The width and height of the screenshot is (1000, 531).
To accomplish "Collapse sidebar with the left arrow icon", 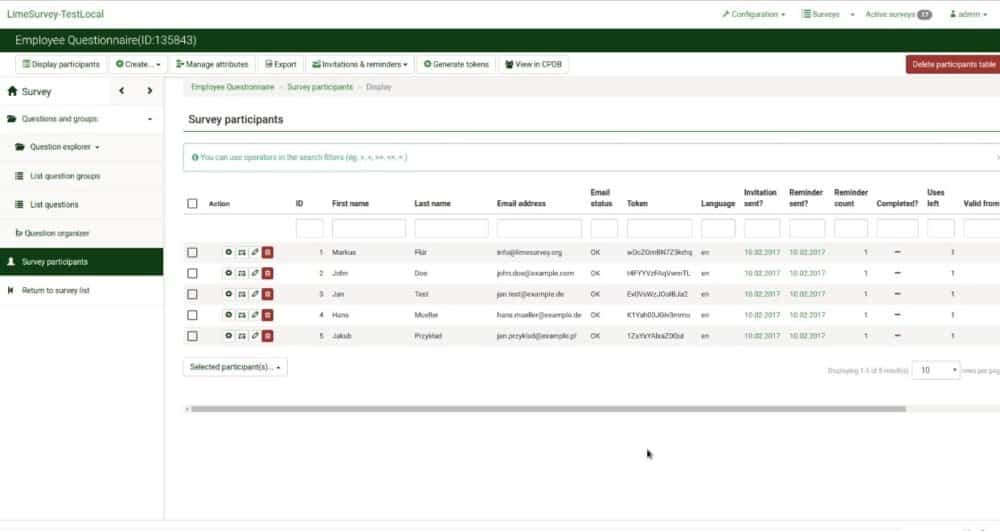I will 121,91.
